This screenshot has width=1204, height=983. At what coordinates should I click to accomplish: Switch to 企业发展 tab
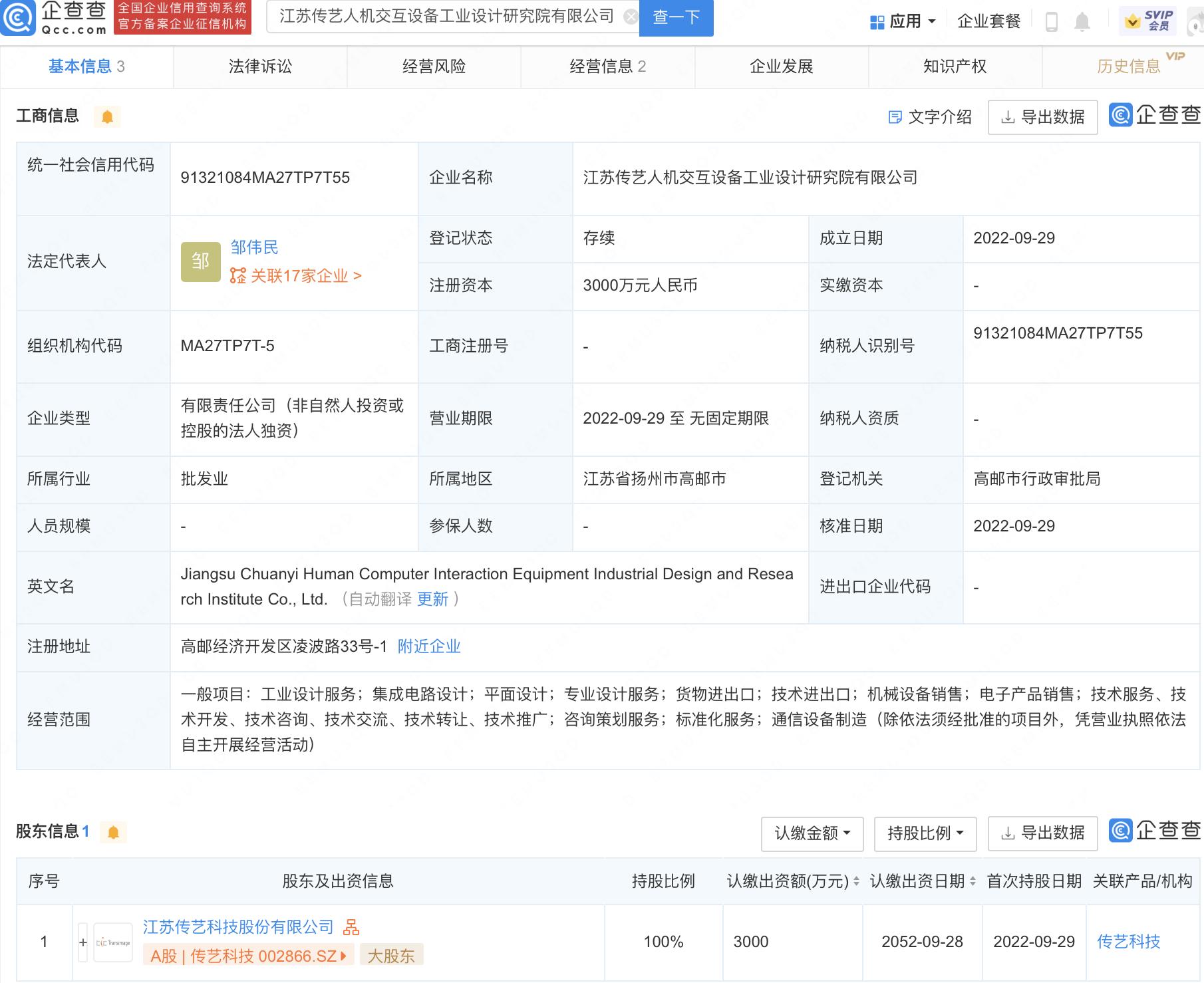[782, 67]
